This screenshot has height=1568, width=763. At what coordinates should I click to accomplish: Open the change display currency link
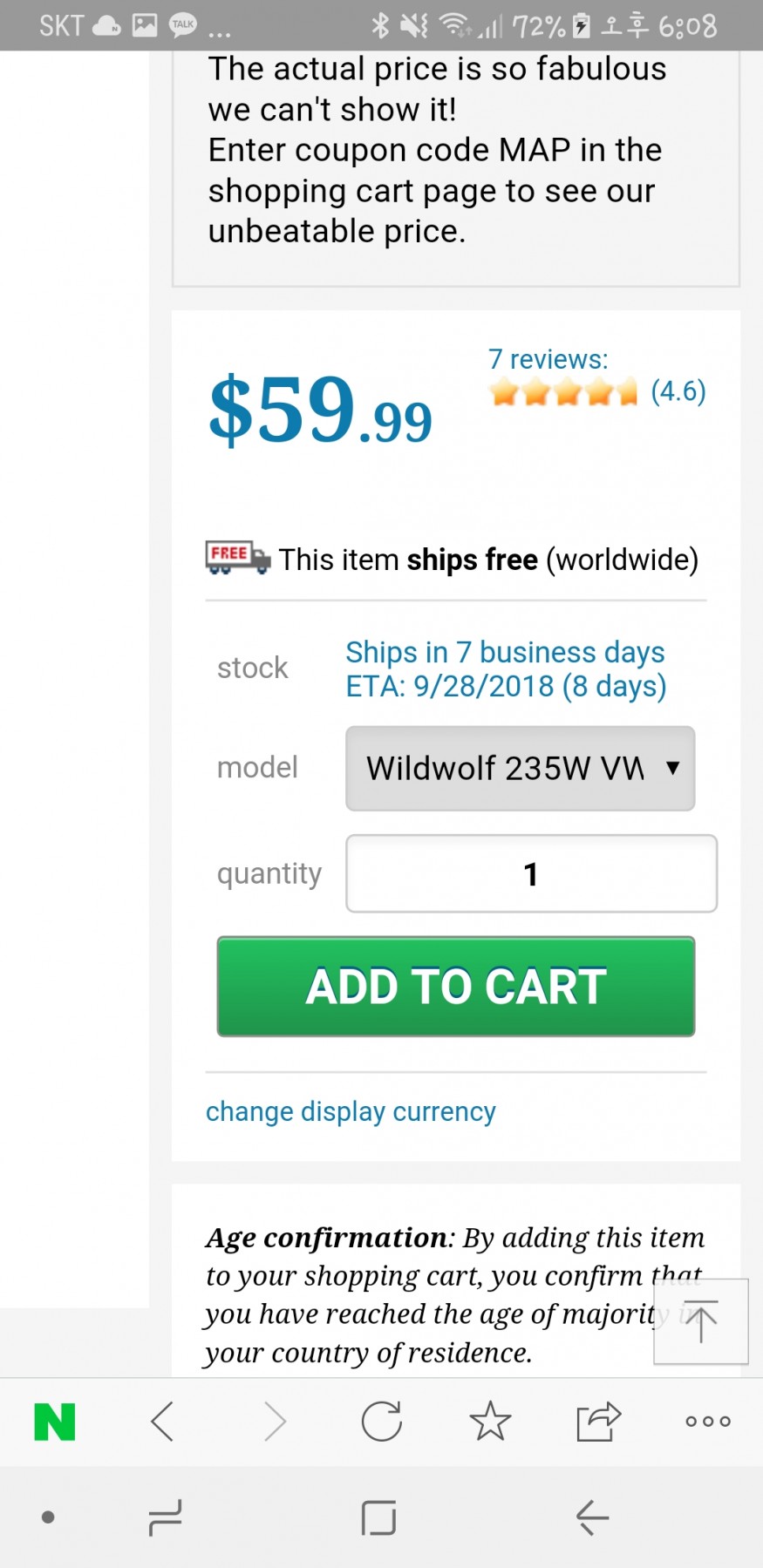351,1112
